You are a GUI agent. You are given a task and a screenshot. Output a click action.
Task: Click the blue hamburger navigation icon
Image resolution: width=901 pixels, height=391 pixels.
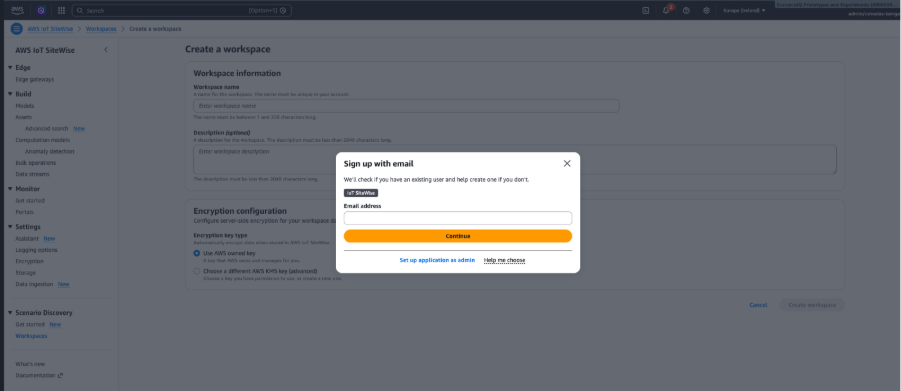click(17, 29)
